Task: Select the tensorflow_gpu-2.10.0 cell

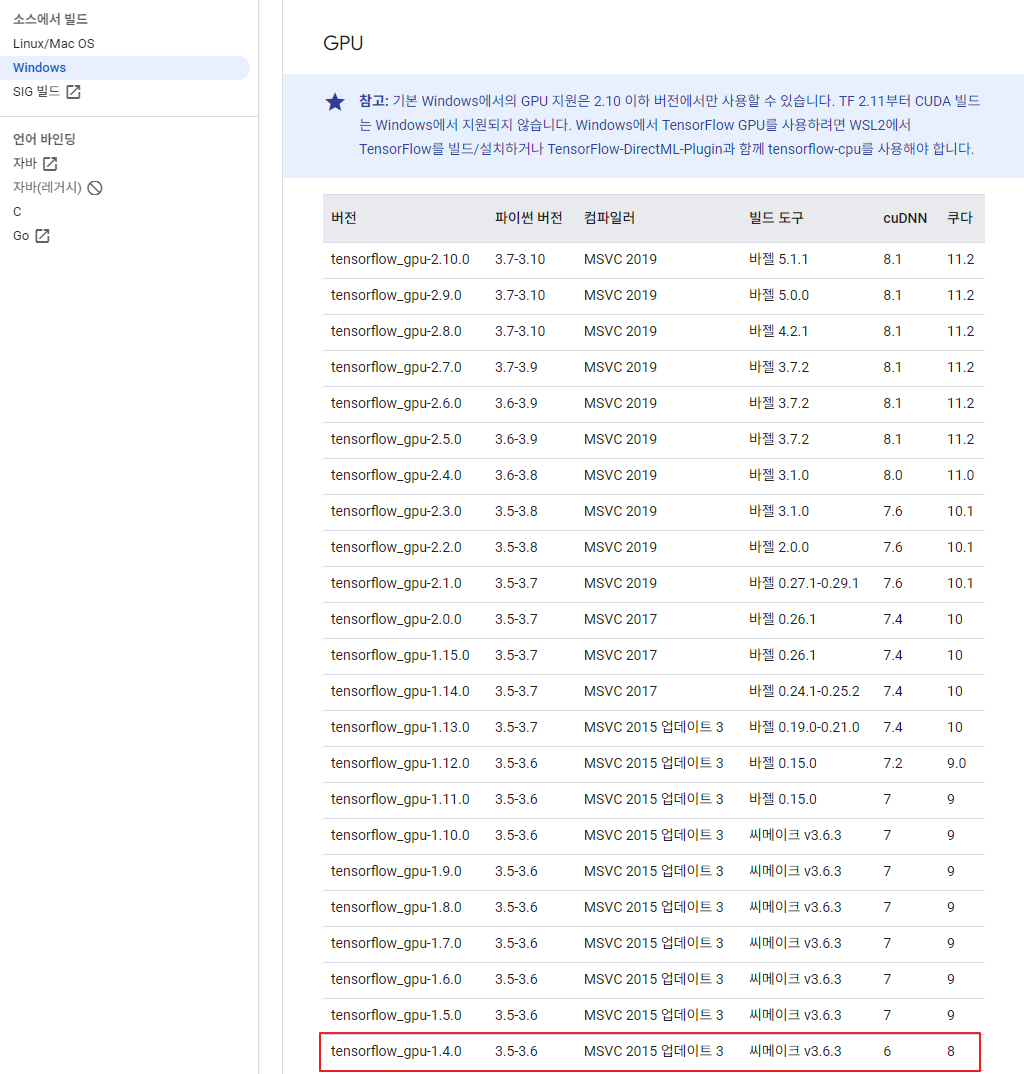Action: click(400, 260)
